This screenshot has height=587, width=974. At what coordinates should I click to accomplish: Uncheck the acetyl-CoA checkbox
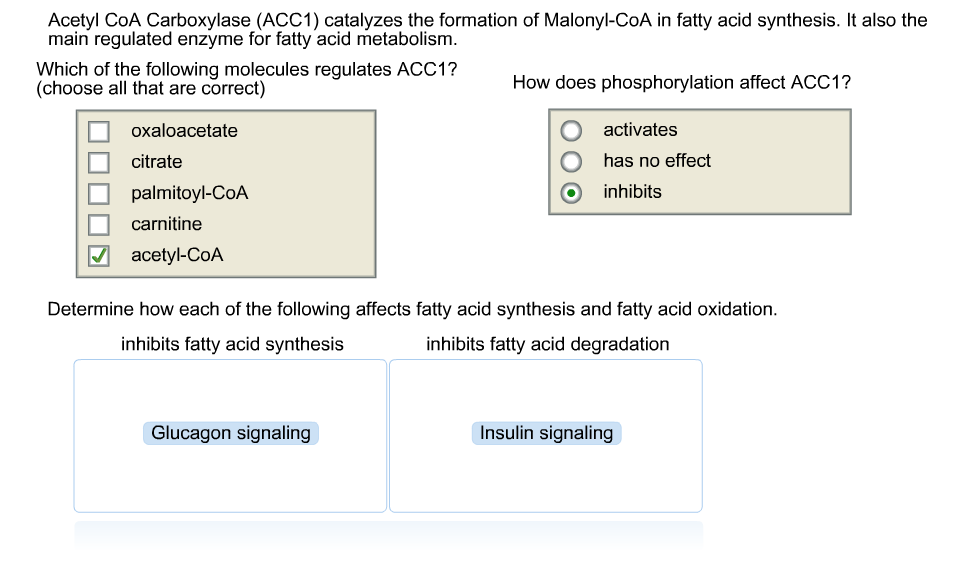tap(98, 256)
